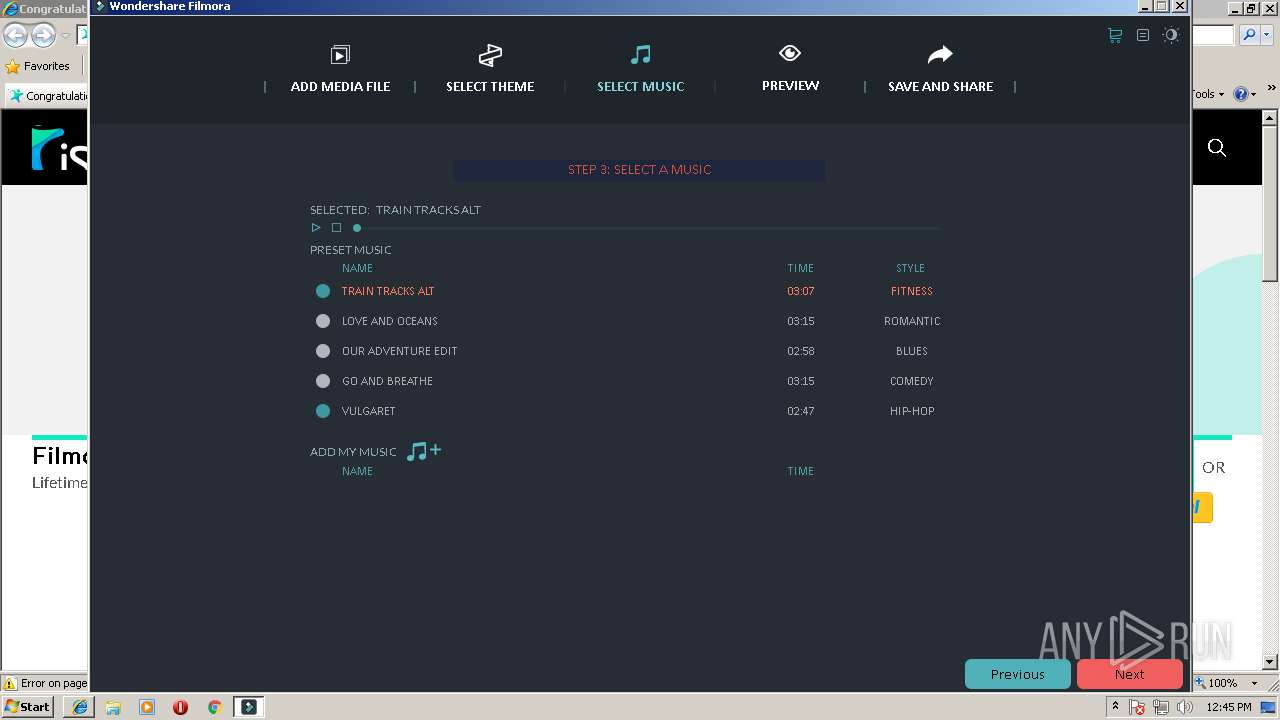This screenshot has height=720, width=1280.
Task: Select Our Adventure Edit radio button
Action: coord(323,351)
